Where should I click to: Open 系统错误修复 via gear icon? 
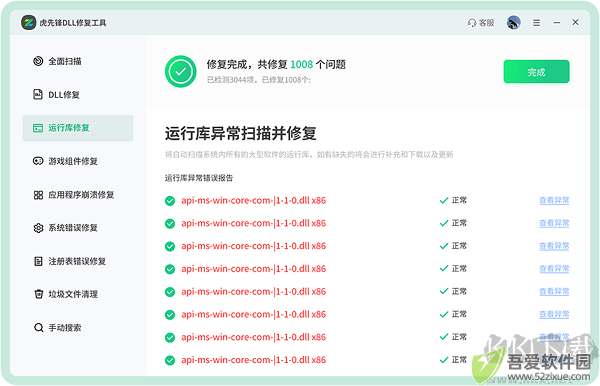38,228
